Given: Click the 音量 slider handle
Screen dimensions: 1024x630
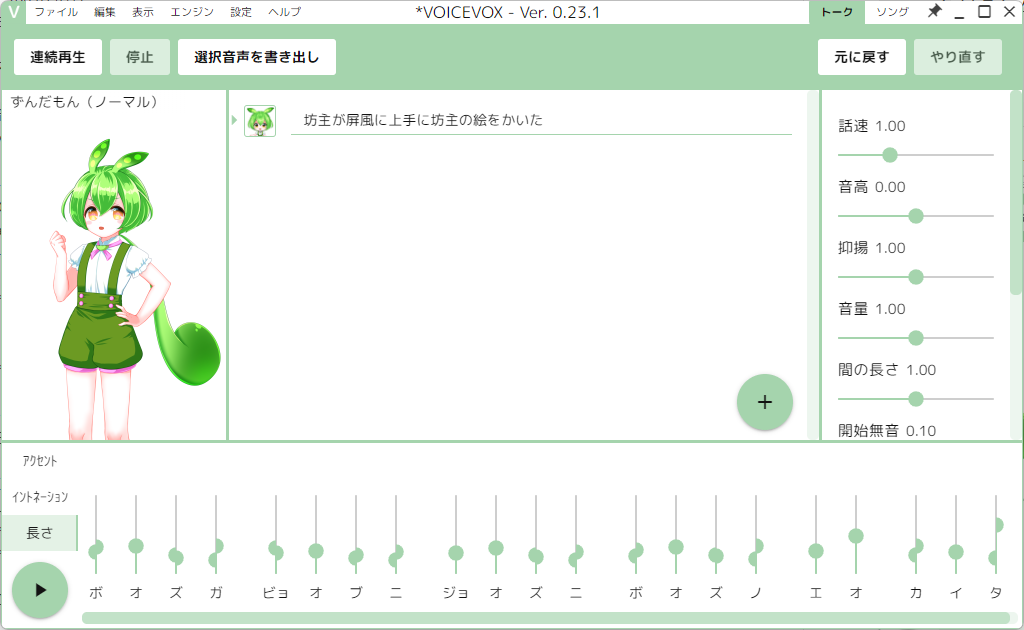Looking at the screenshot, I should (x=916, y=338).
